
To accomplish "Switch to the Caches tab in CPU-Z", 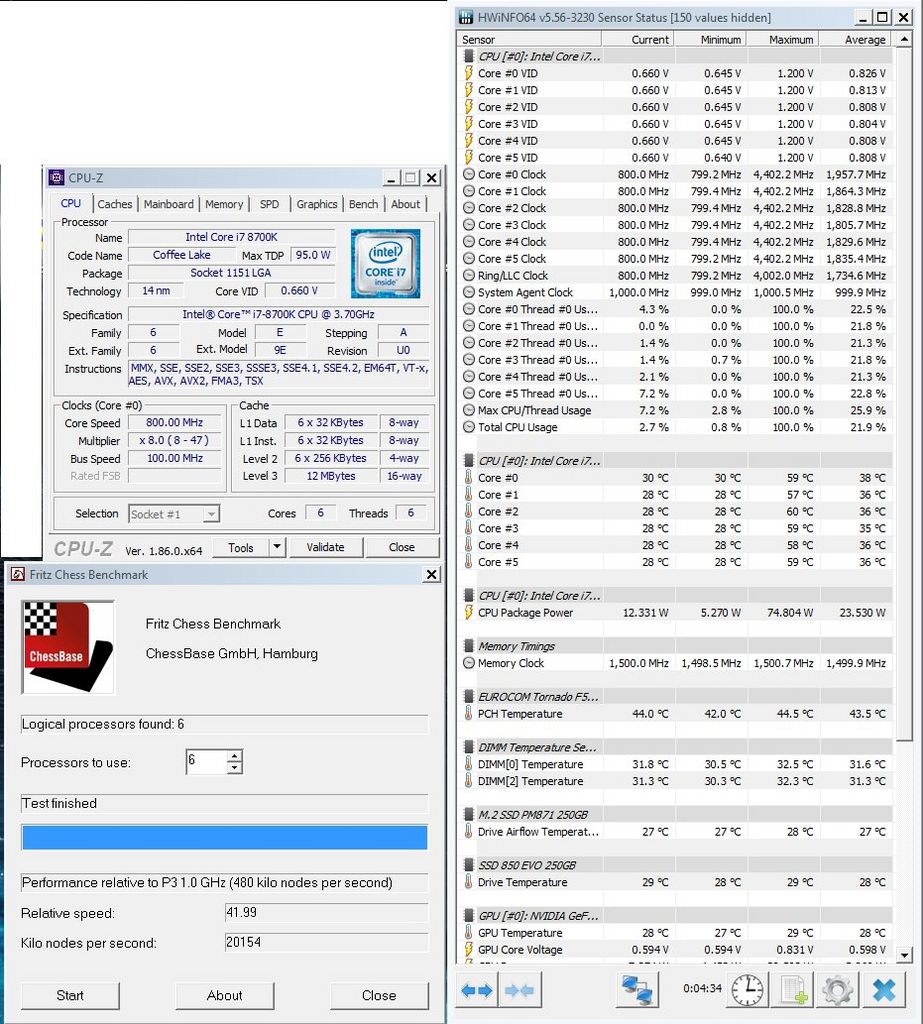I will tap(115, 204).
